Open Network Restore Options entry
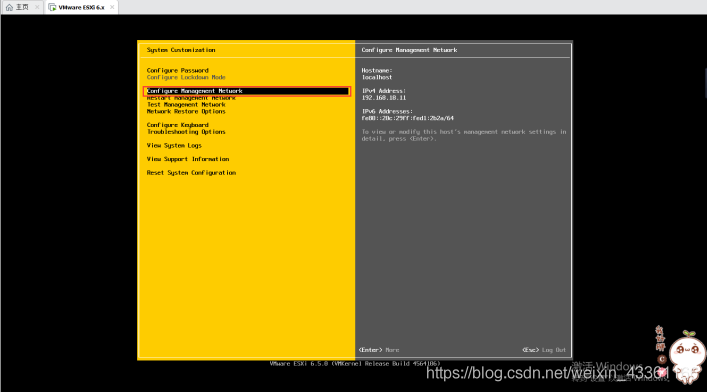708x392 pixels. pyautogui.click(x=186, y=111)
